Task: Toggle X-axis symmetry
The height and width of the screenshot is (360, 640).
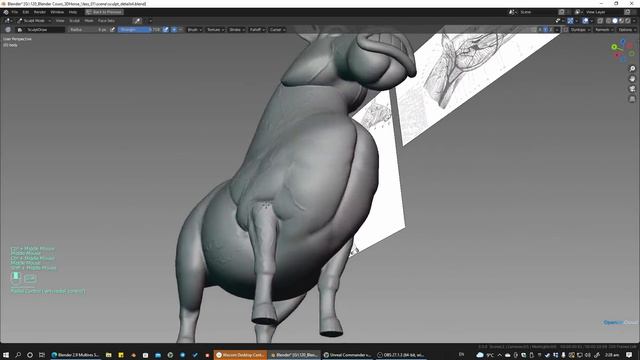Action: 540,30
